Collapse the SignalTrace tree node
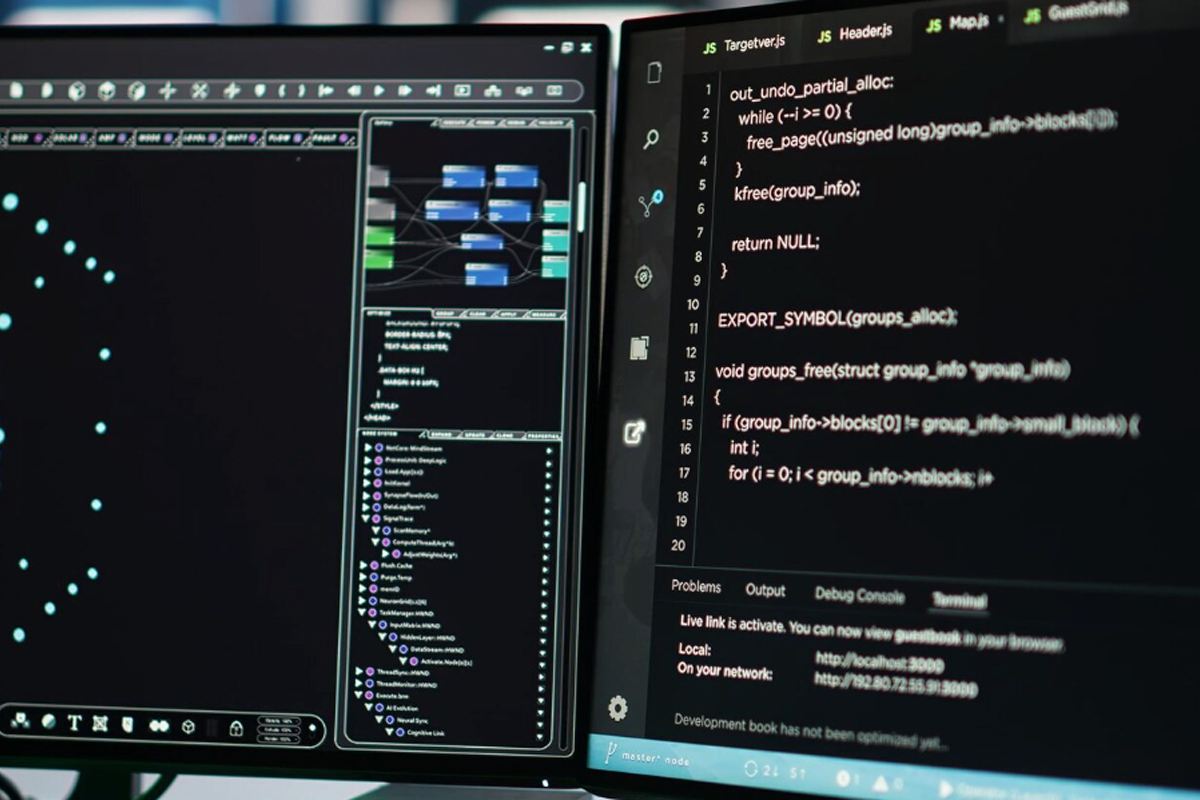Image resolution: width=1200 pixels, height=800 pixels. pos(366,519)
